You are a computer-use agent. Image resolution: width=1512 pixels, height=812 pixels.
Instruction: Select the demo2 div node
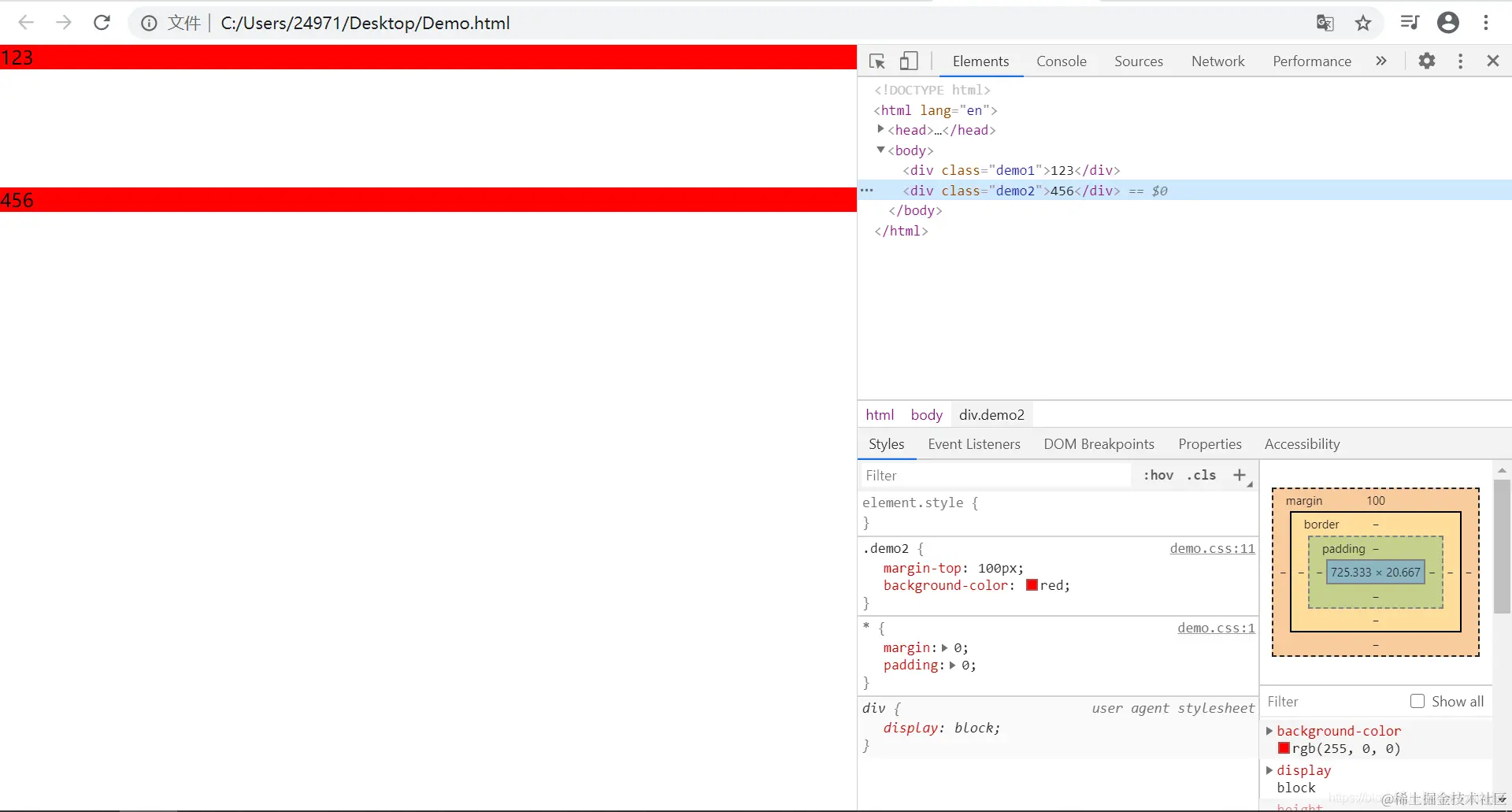1184,191
